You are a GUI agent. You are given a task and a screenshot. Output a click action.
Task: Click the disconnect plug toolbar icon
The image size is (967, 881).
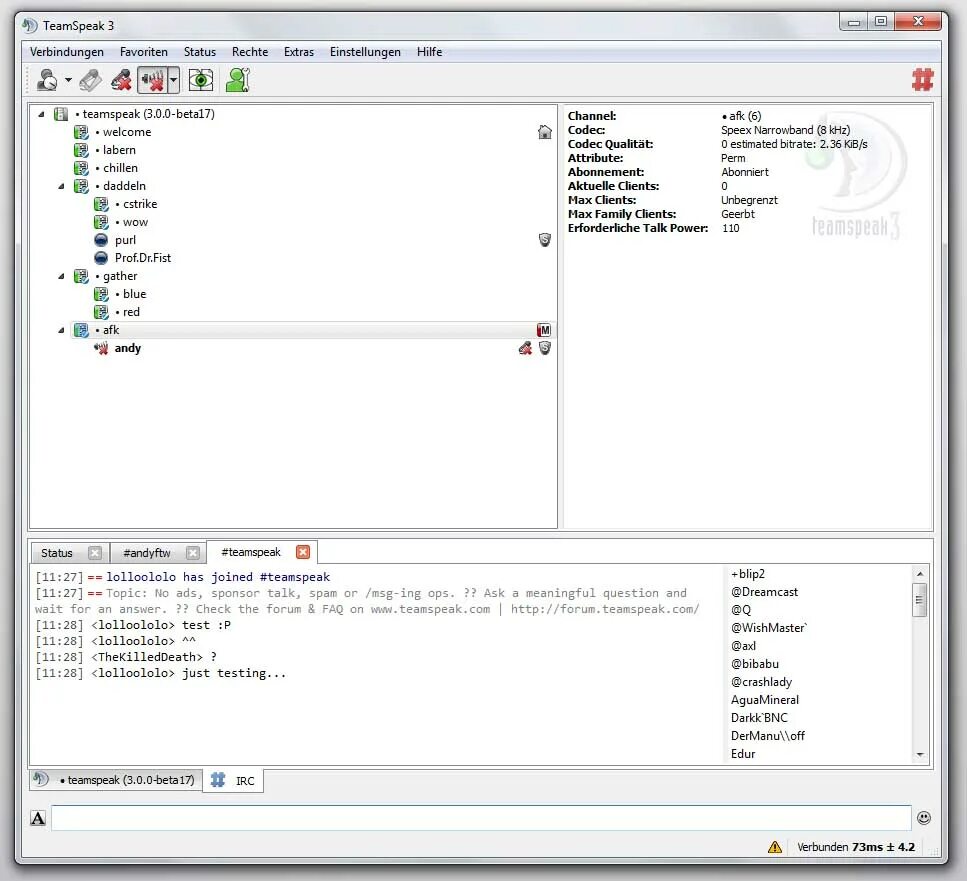(x=91, y=80)
